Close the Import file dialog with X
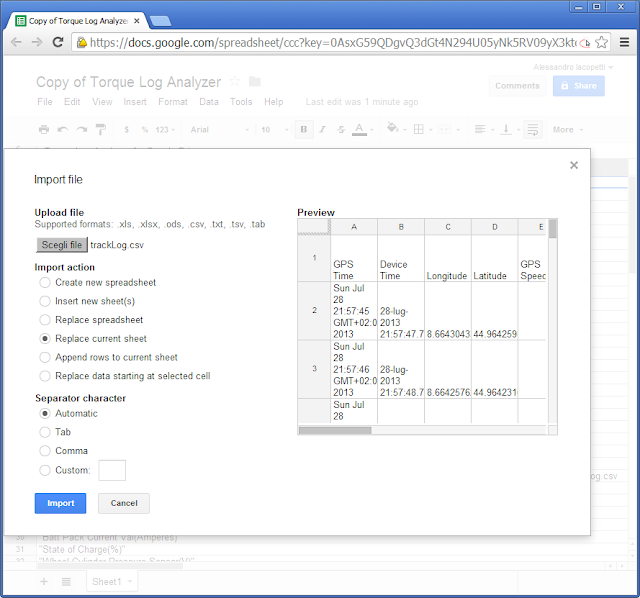Viewport: 640px width, 598px height. (574, 165)
